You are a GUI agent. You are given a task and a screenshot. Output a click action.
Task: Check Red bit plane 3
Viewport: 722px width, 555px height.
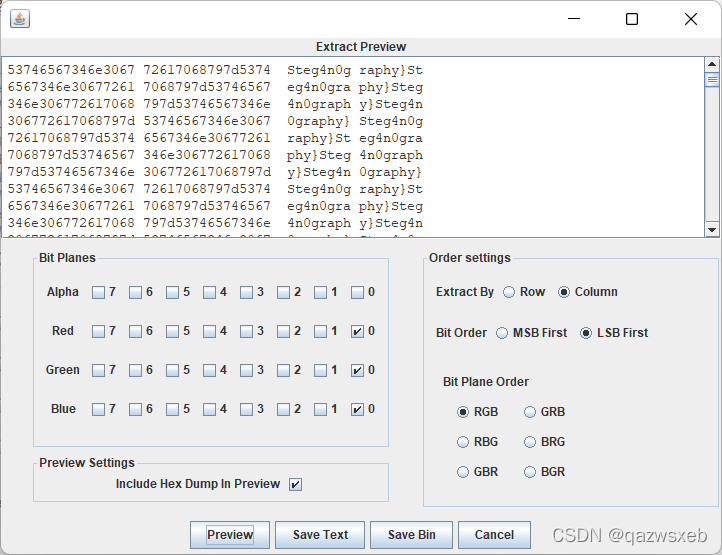(246, 332)
